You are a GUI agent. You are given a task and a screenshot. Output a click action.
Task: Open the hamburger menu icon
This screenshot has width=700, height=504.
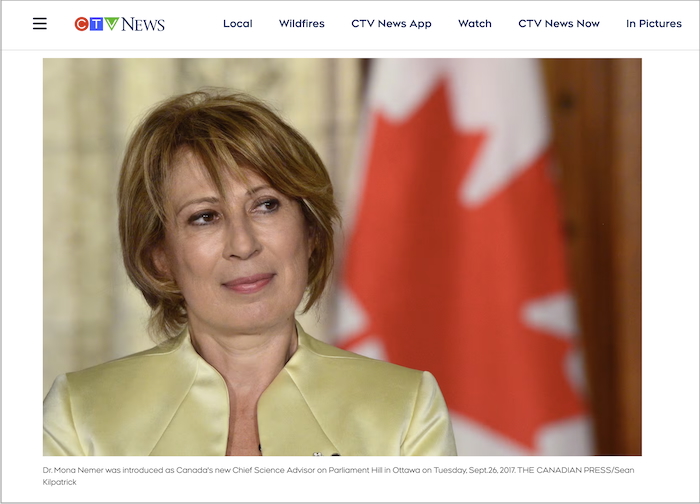40,23
